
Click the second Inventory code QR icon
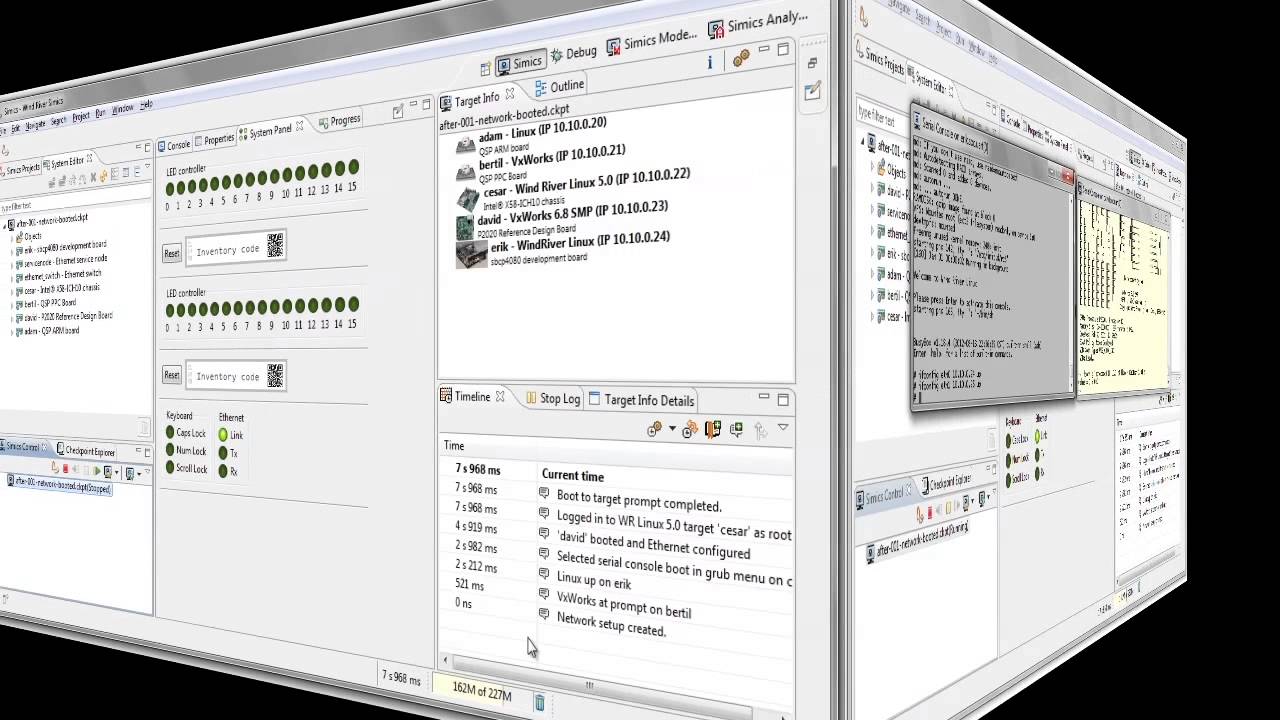coord(275,375)
